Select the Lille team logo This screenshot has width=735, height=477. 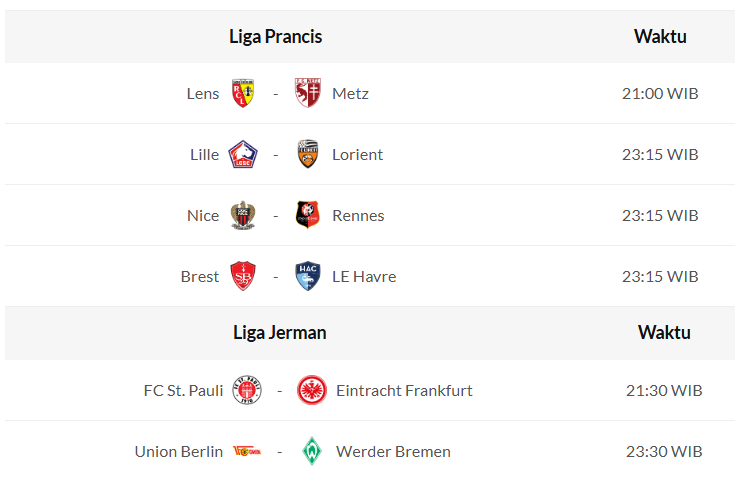[243, 154]
